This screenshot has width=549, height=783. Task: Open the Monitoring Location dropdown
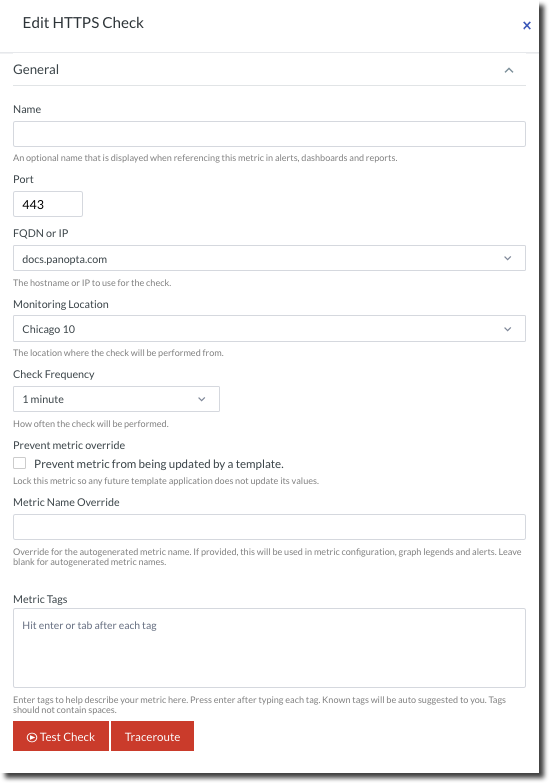tap(269, 329)
